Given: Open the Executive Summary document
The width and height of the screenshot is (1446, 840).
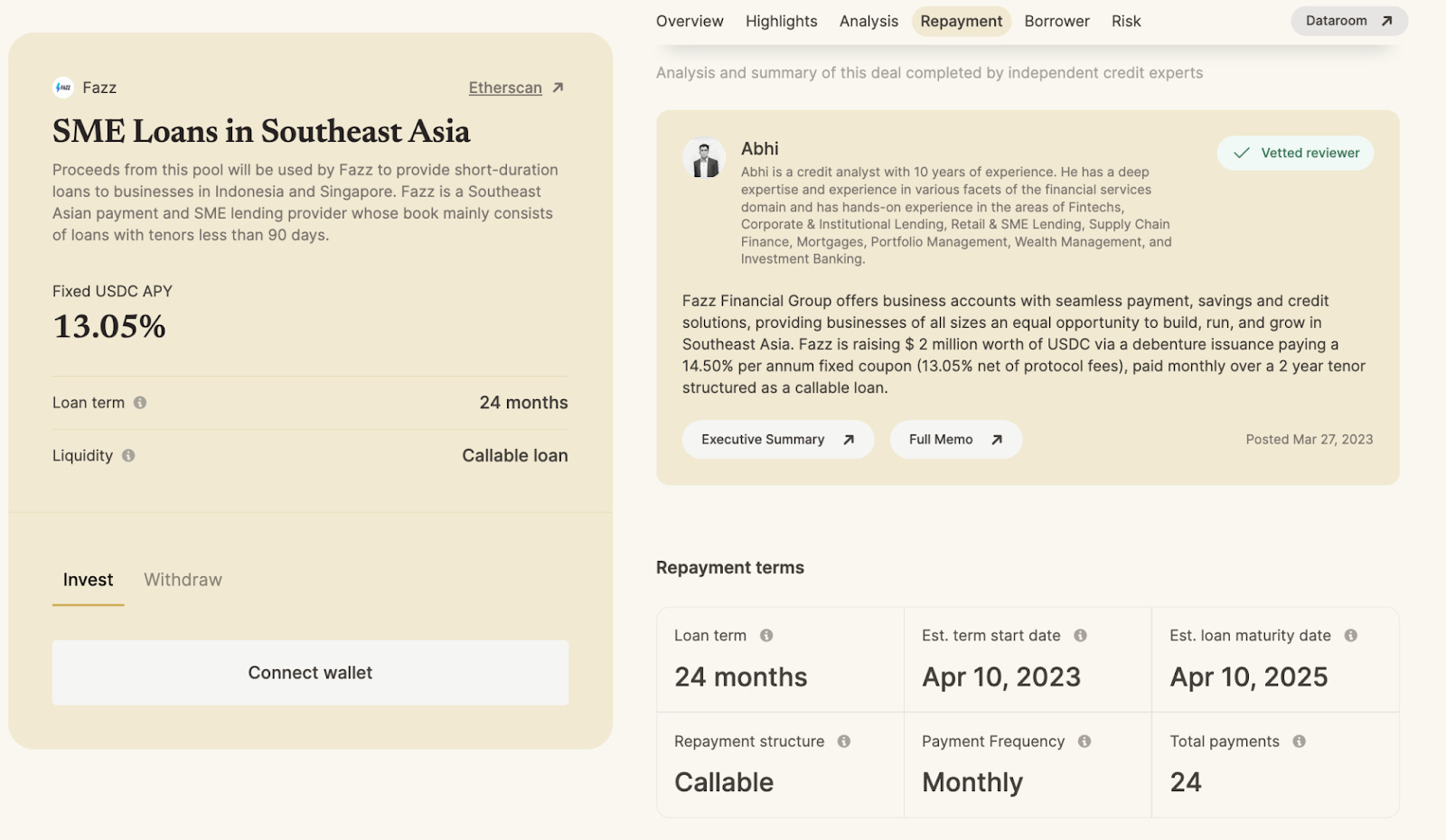Looking at the screenshot, I should (x=777, y=440).
